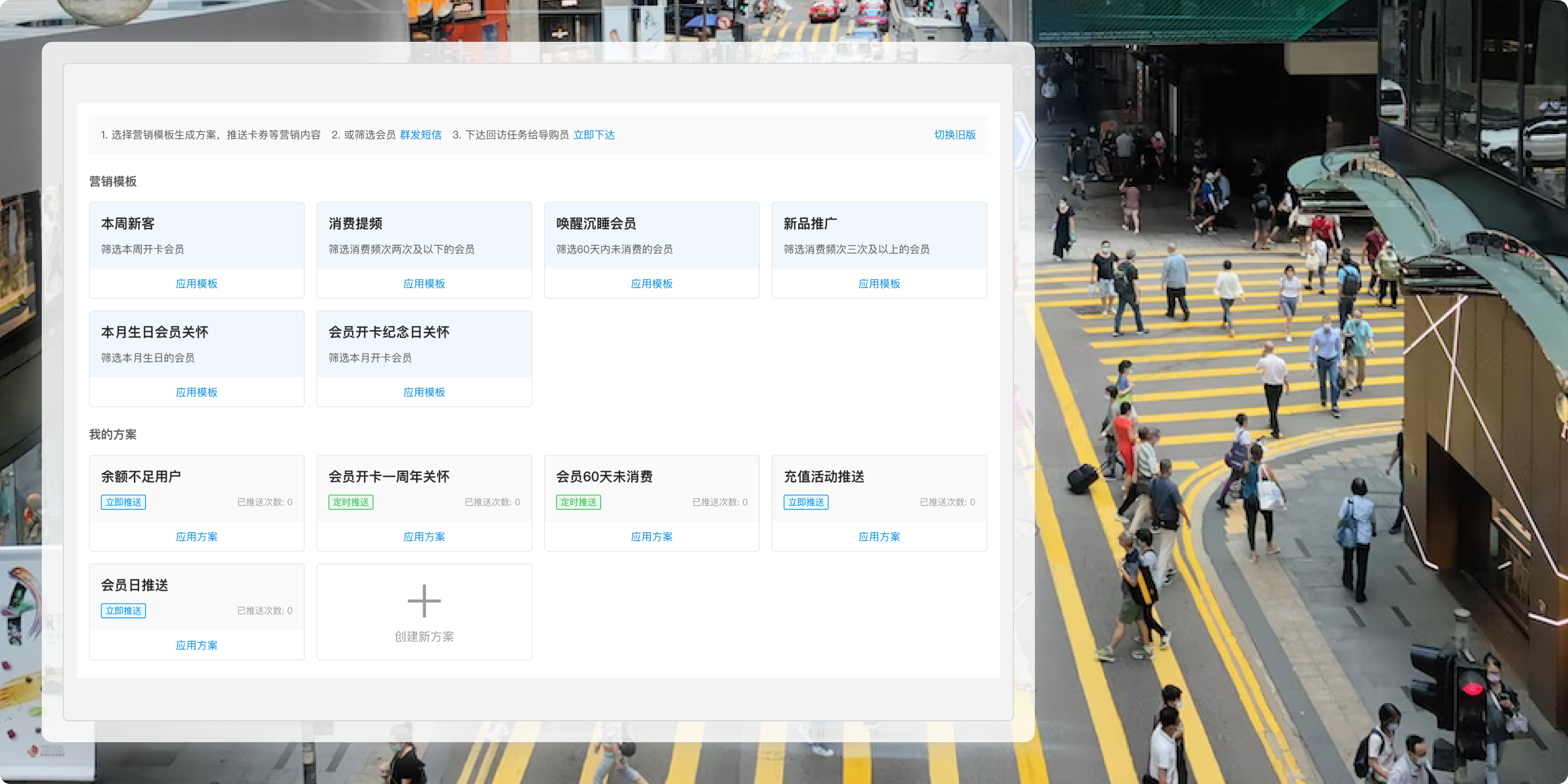Click 已推送次数 count on 会员开卡一周年关怀
Viewport: 1568px width, 784px height.
[492, 502]
